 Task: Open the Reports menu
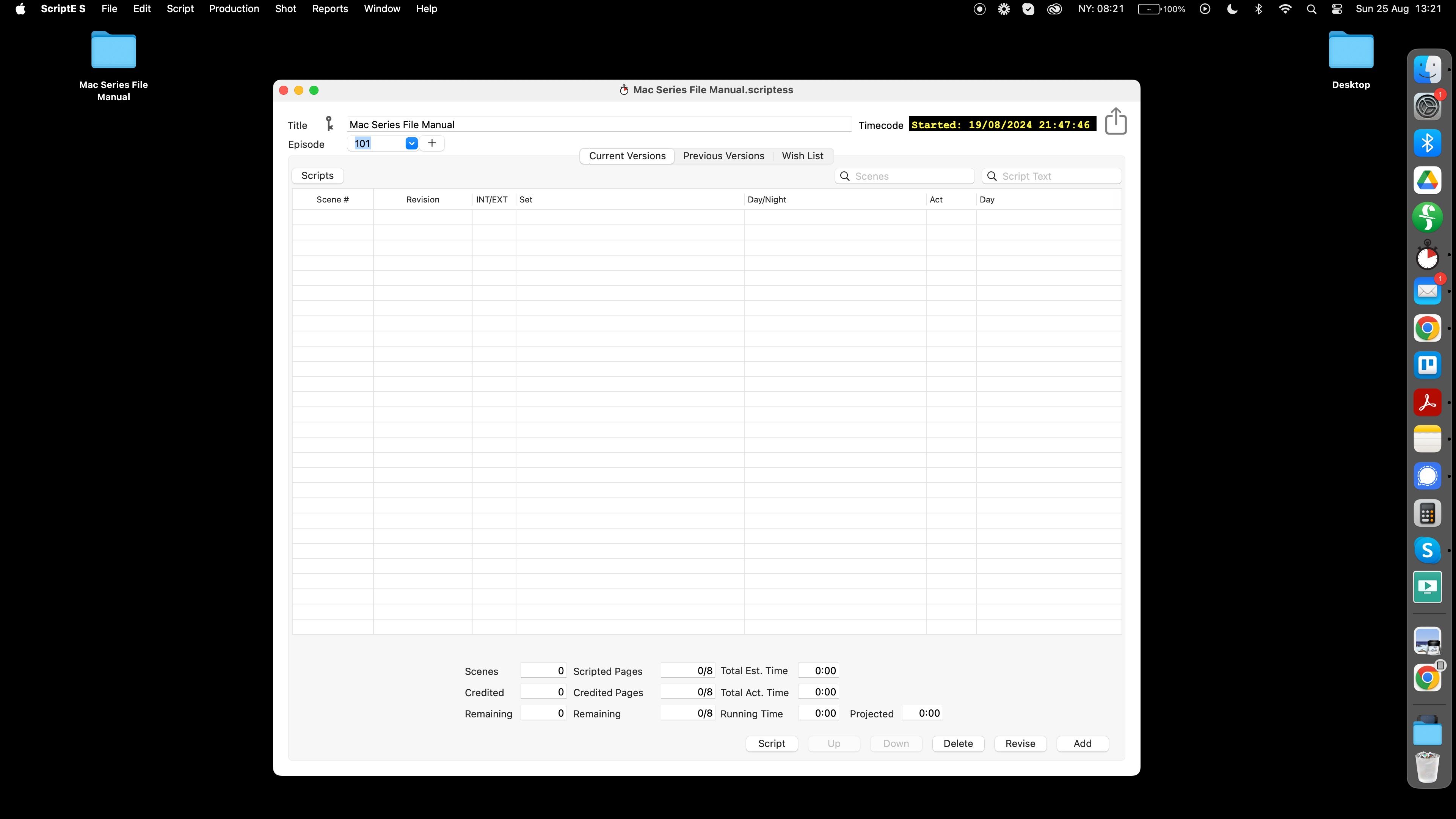coord(330,9)
